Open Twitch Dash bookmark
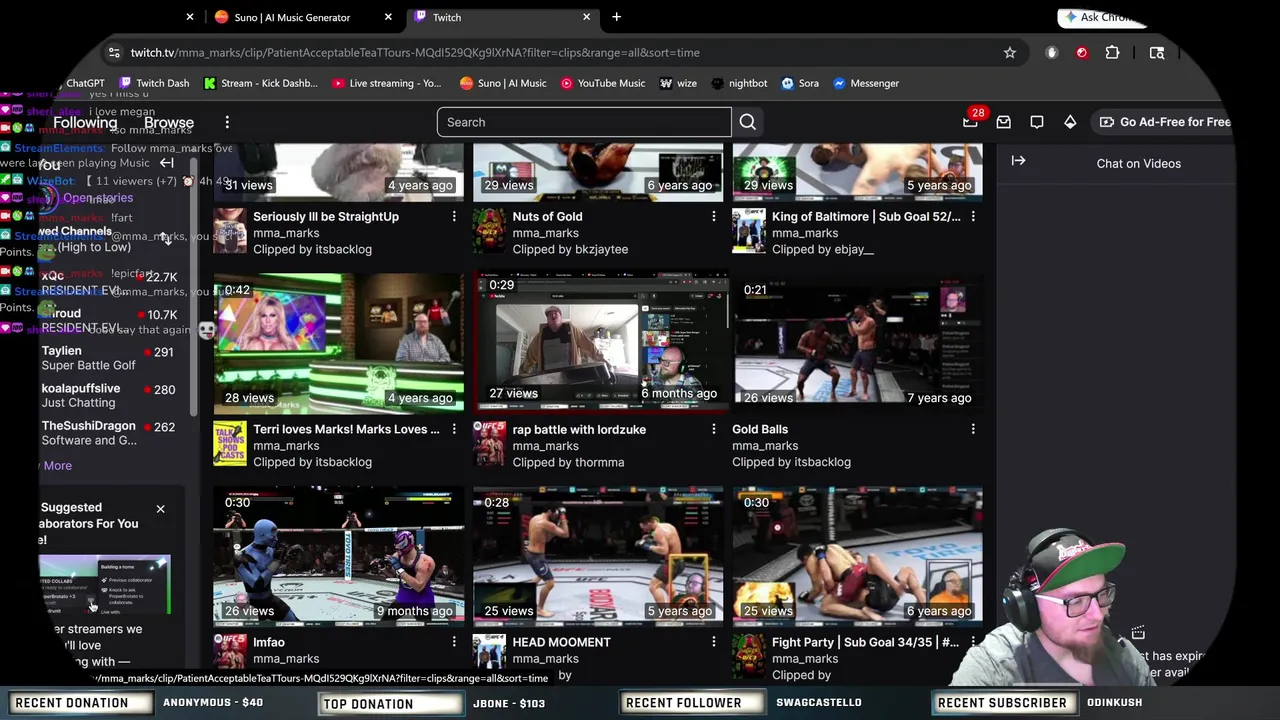Image resolution: width=1280 pixels, height=720 pixels. pos(154,84)
